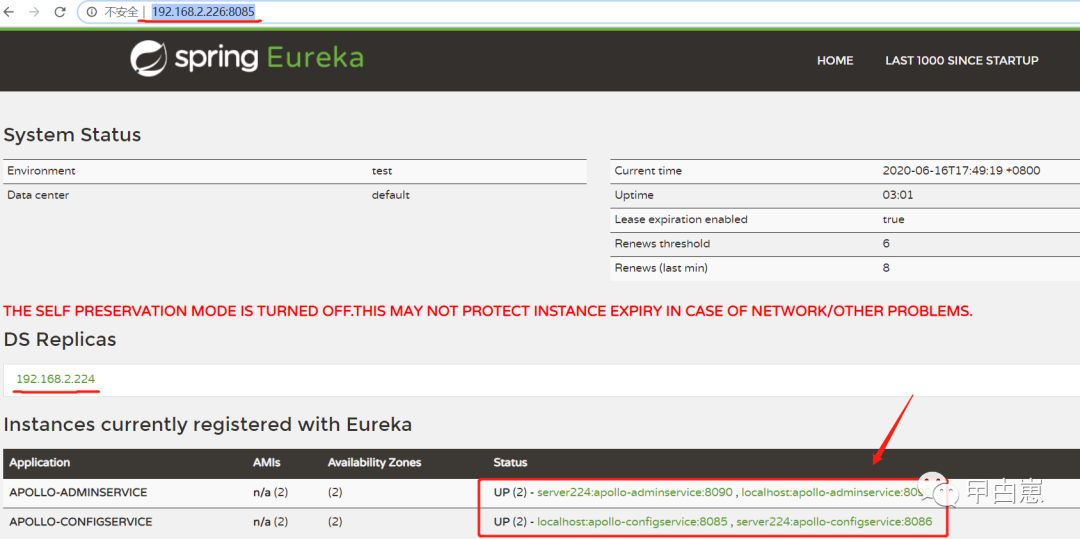Click the DS Replicas heading
Viewport: 1080px width, 539px height.
pos(60,339)
